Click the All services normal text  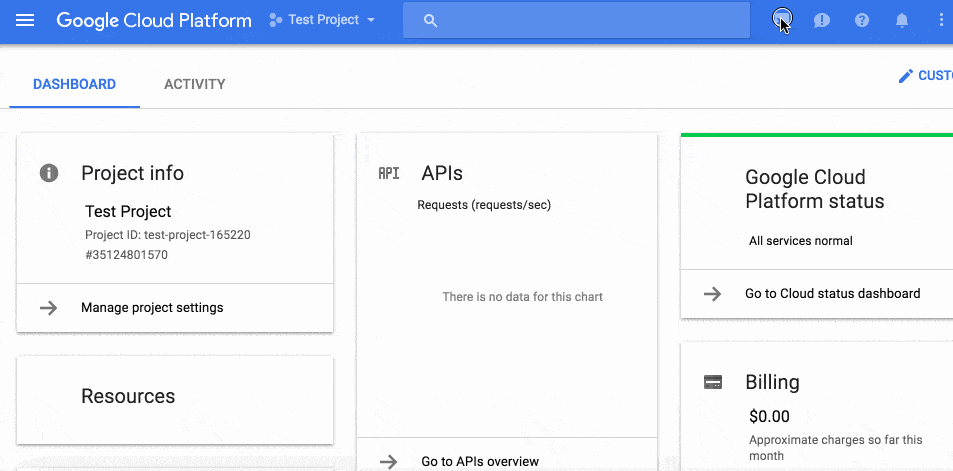pos(800,241)
